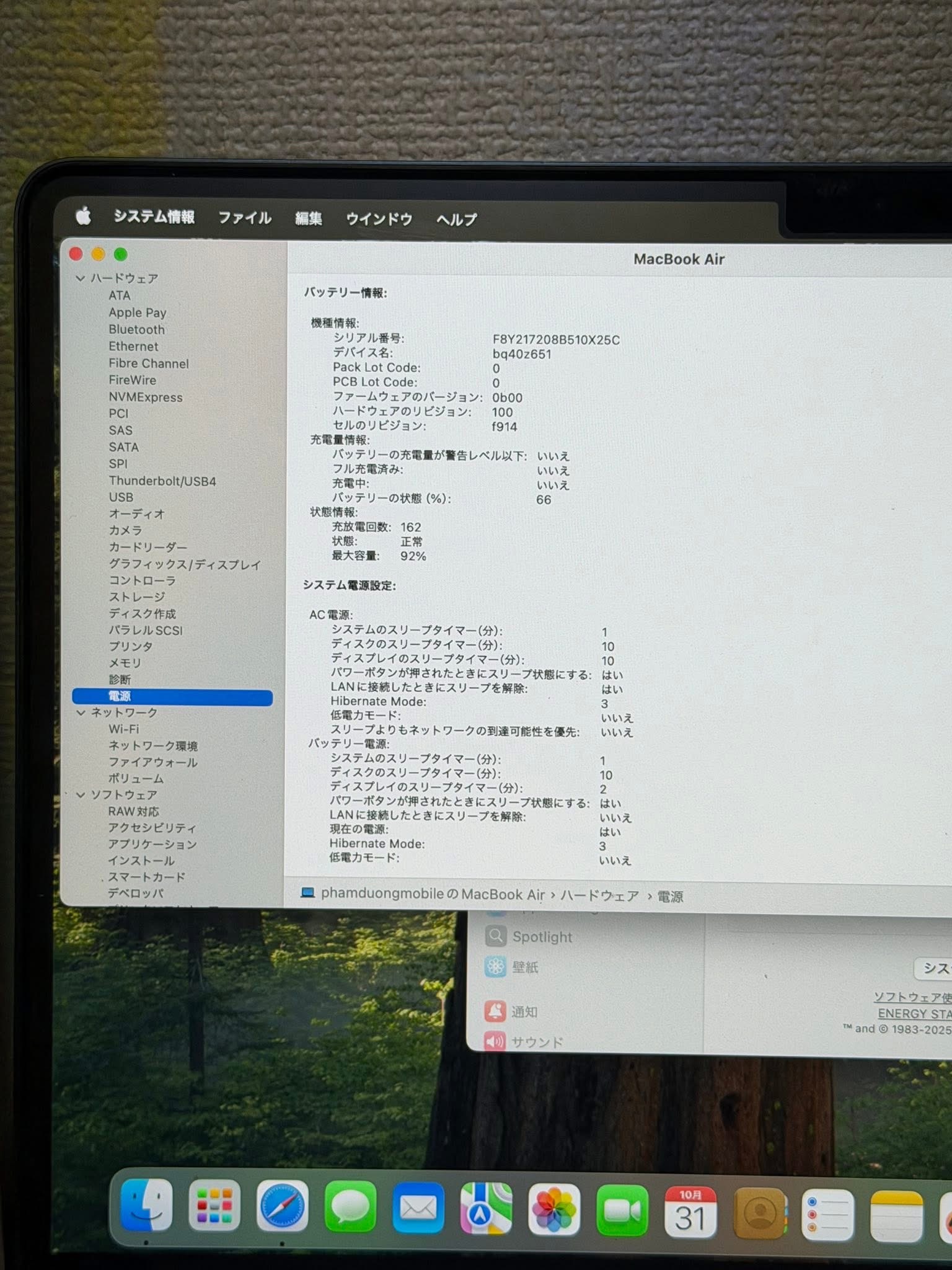The width and height of the screenshot is (952, 1270).
Task: Open Launchpad from the dock
Action: 214,1206
